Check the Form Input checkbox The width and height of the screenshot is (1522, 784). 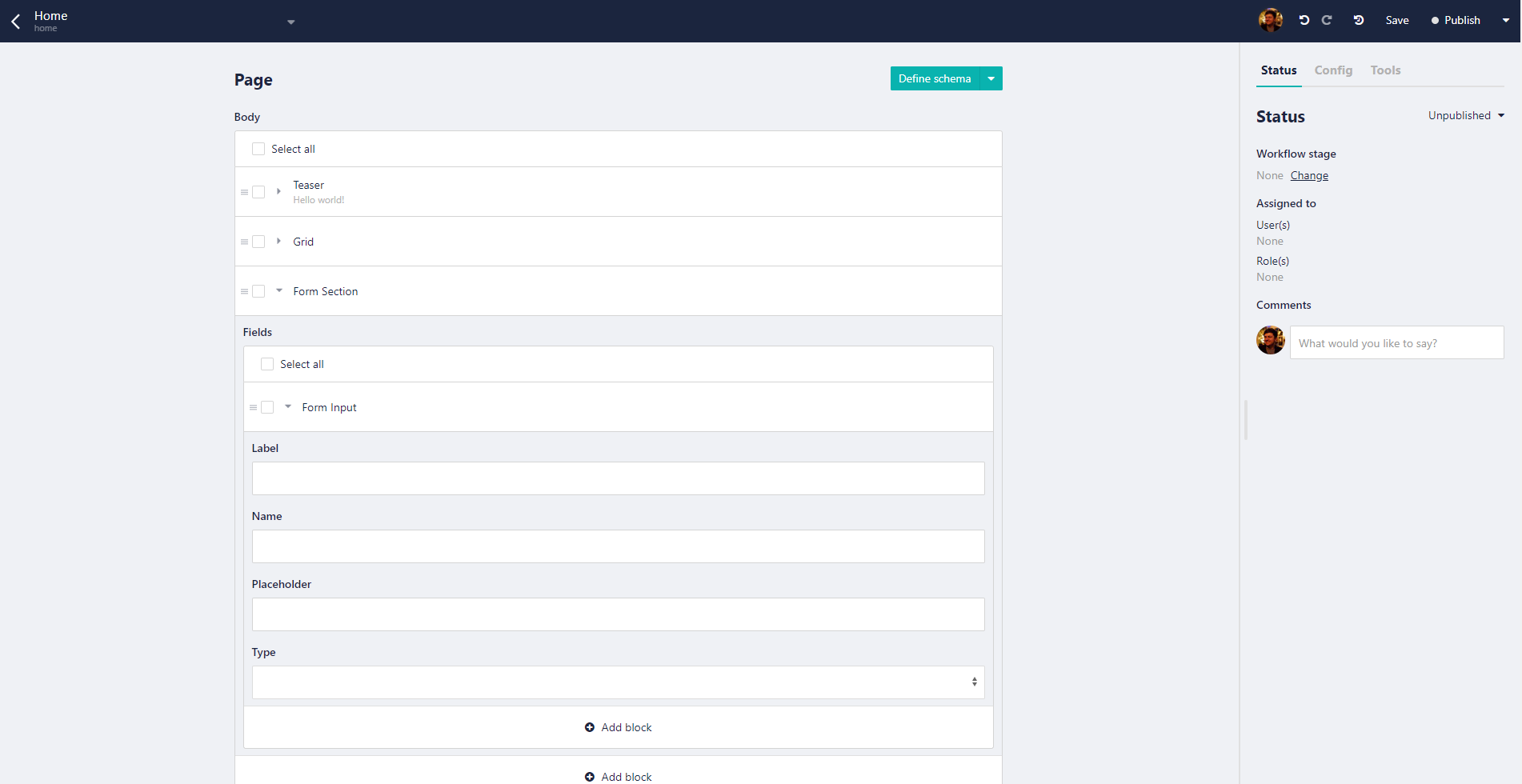(267, 407)
